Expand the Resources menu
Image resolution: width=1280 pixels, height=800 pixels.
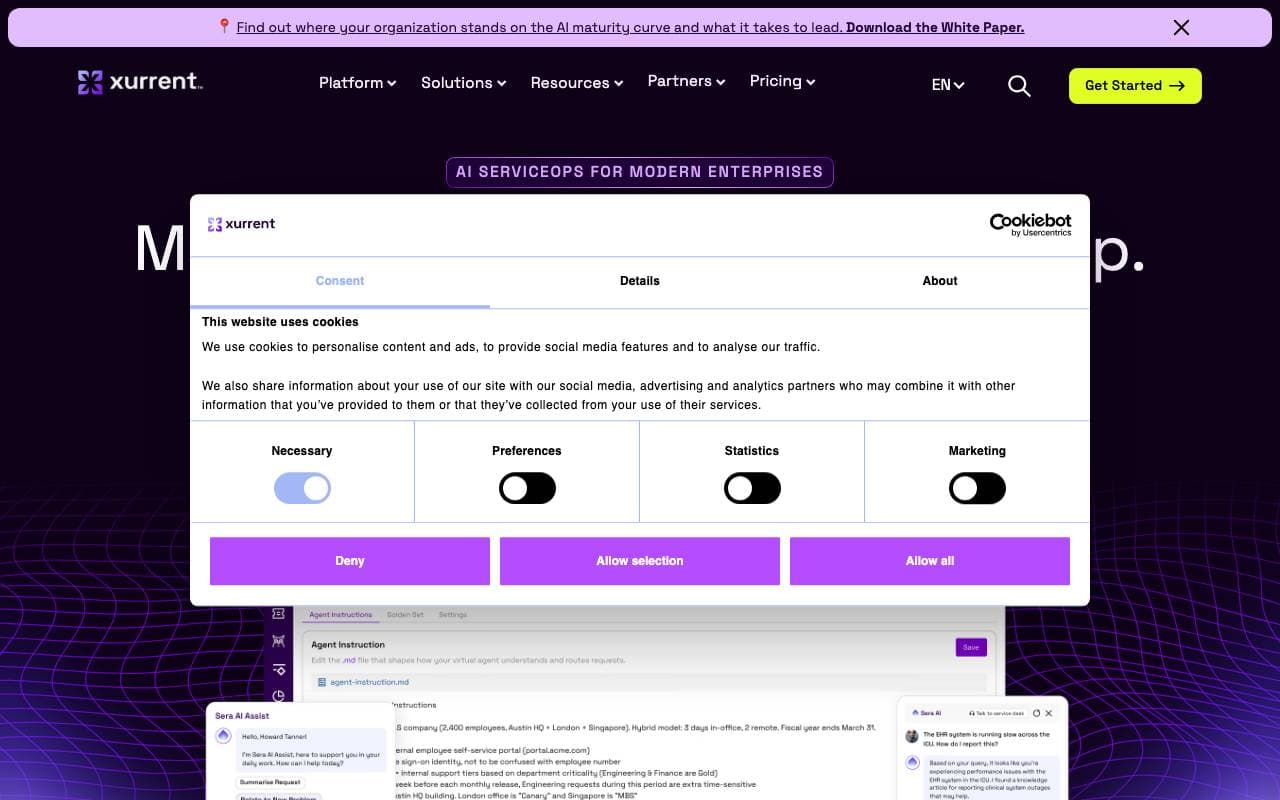[x=577, y=82]
